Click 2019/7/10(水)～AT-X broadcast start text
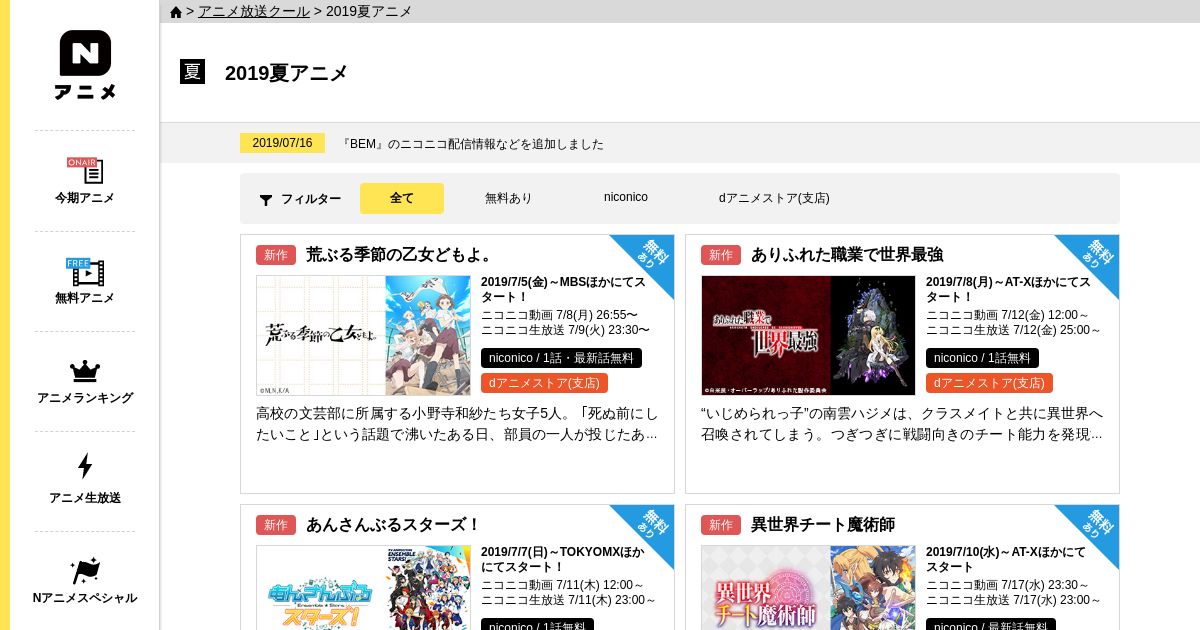This screenshot has width=1200, height=630. (x=1006, y=559)
